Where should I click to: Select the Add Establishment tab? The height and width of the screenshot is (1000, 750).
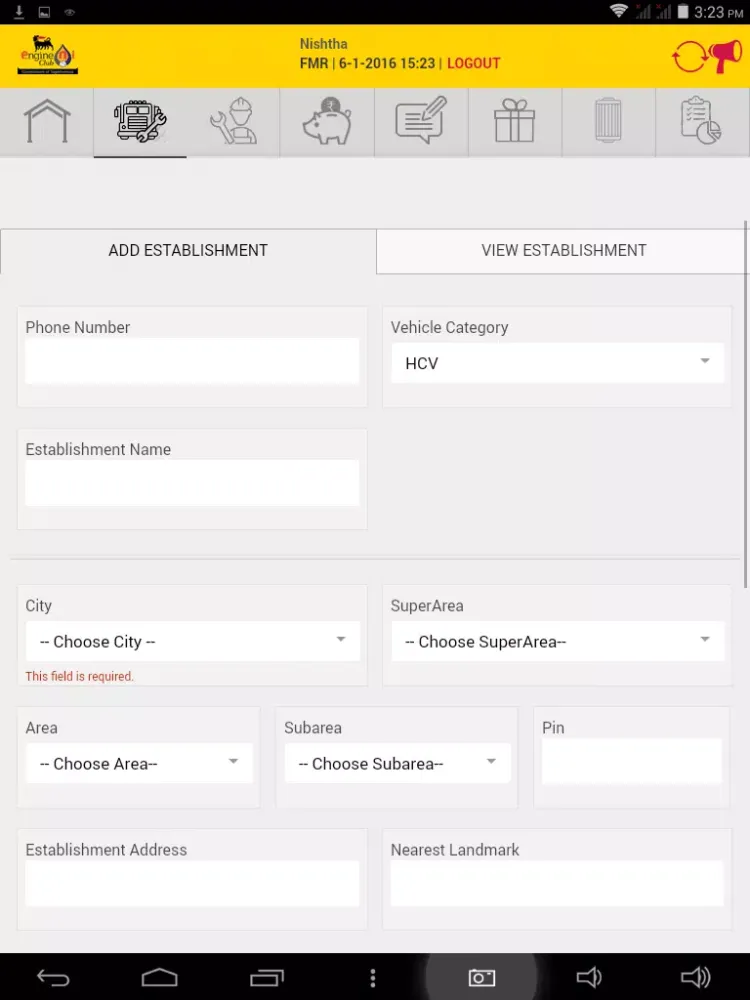(x=188, y=250)
